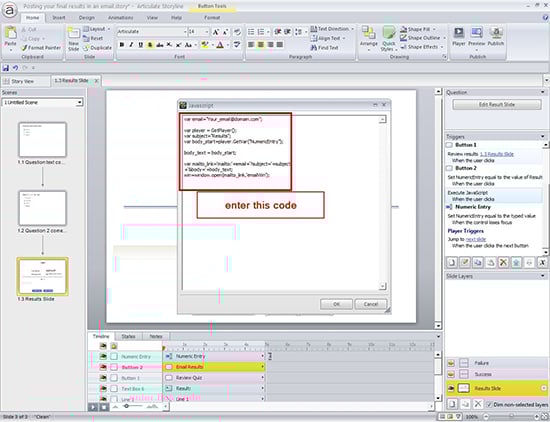The height and width of the screenshot is (422, 550).
Task: Click the 'next slide' link in Player Triggers
Action: (476, 239)
